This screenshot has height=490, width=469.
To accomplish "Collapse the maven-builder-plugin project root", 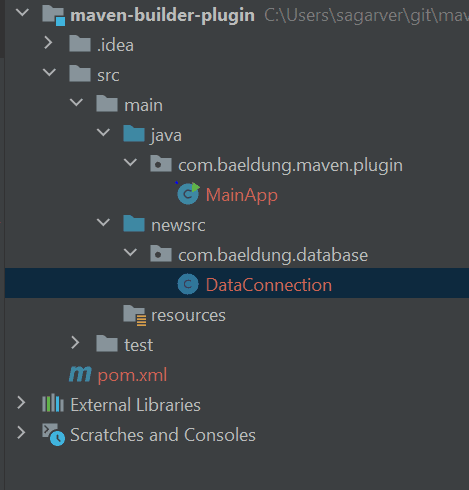I will 22,12.
